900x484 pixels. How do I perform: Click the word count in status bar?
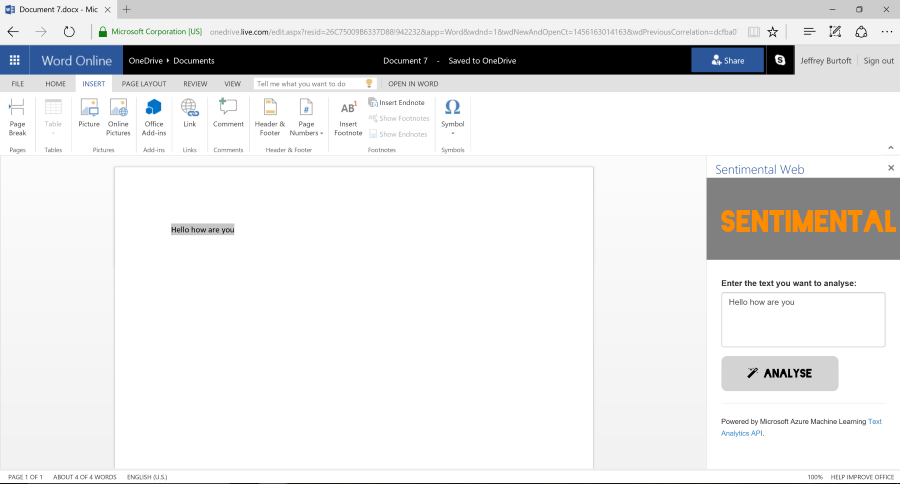point(84,477)
